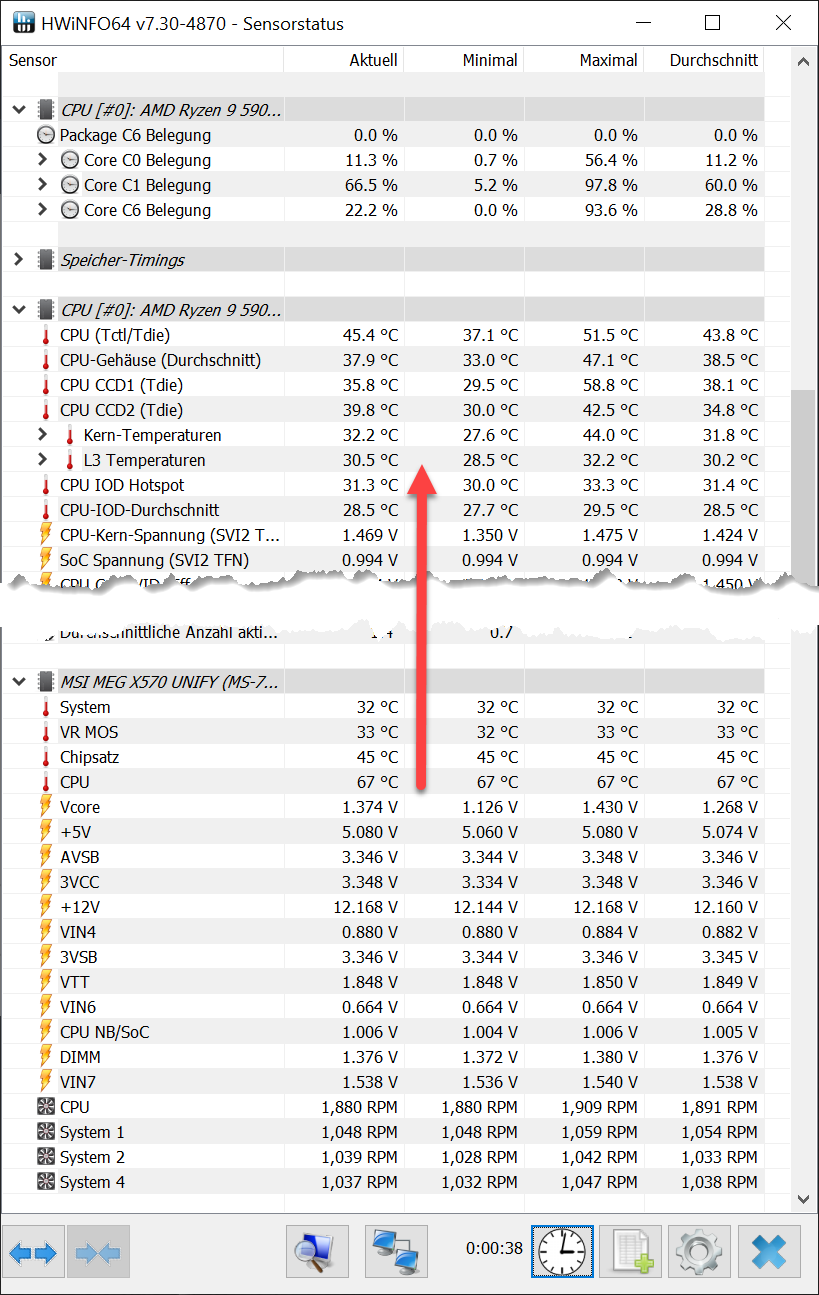Close sensors with the blue X button
819x1295 pixels.
pyautogui.click(x=769, y=1252)
